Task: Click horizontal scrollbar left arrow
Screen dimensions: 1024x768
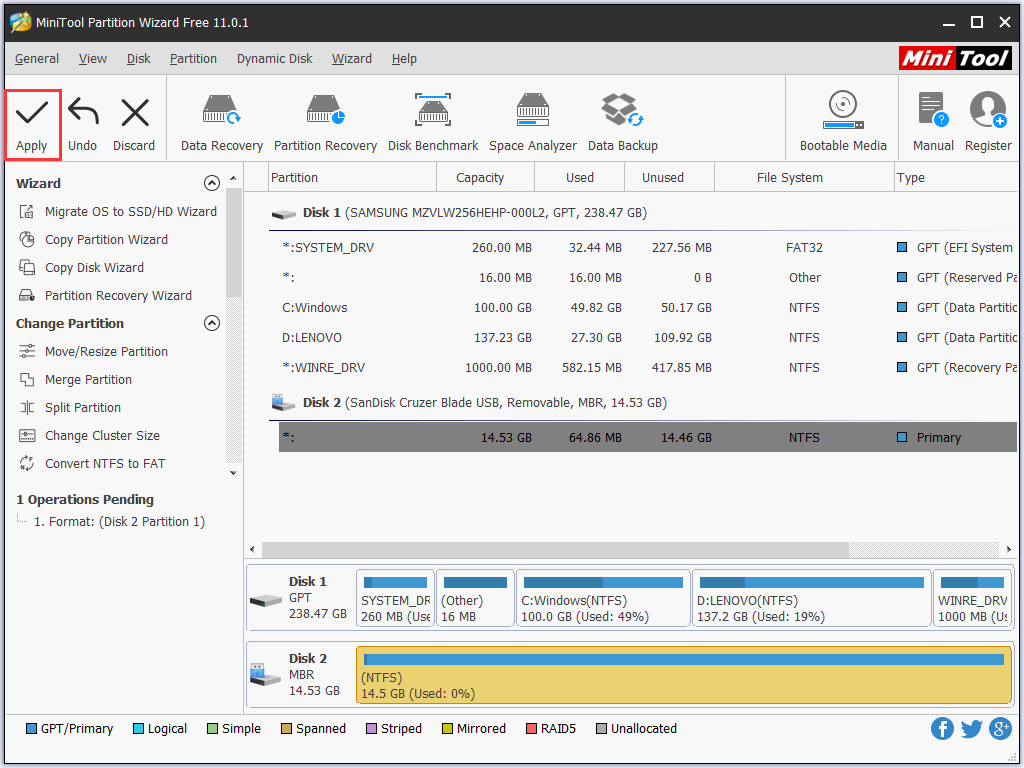Action: point(253,549)
